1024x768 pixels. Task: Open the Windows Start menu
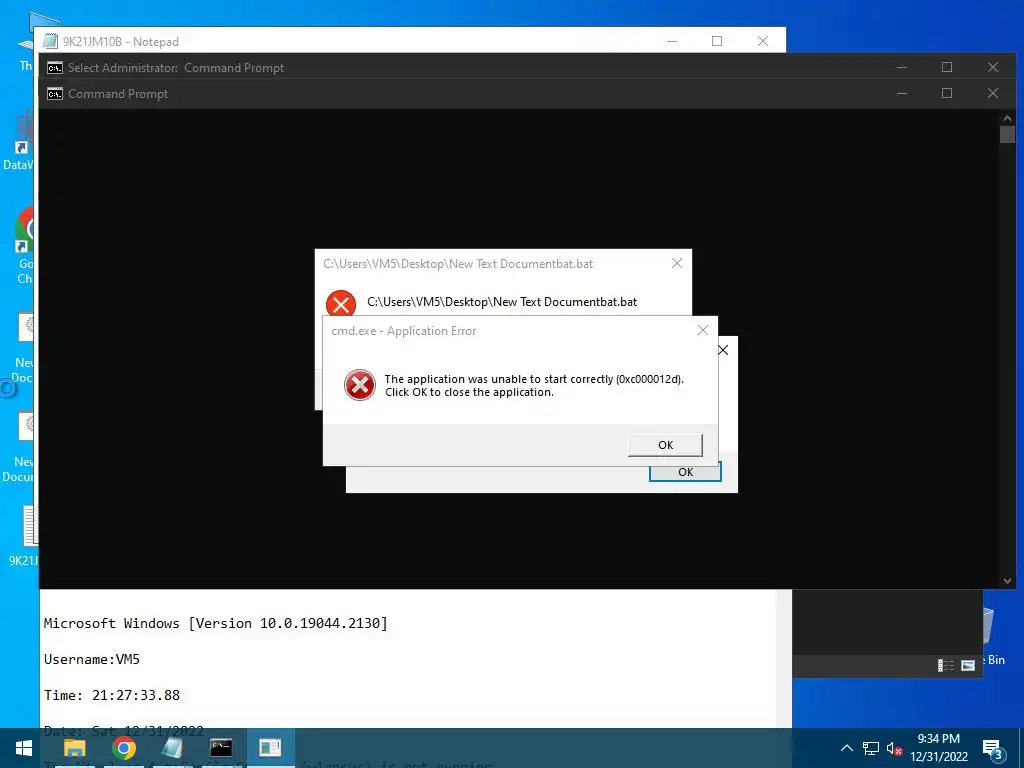pos(24,748)
